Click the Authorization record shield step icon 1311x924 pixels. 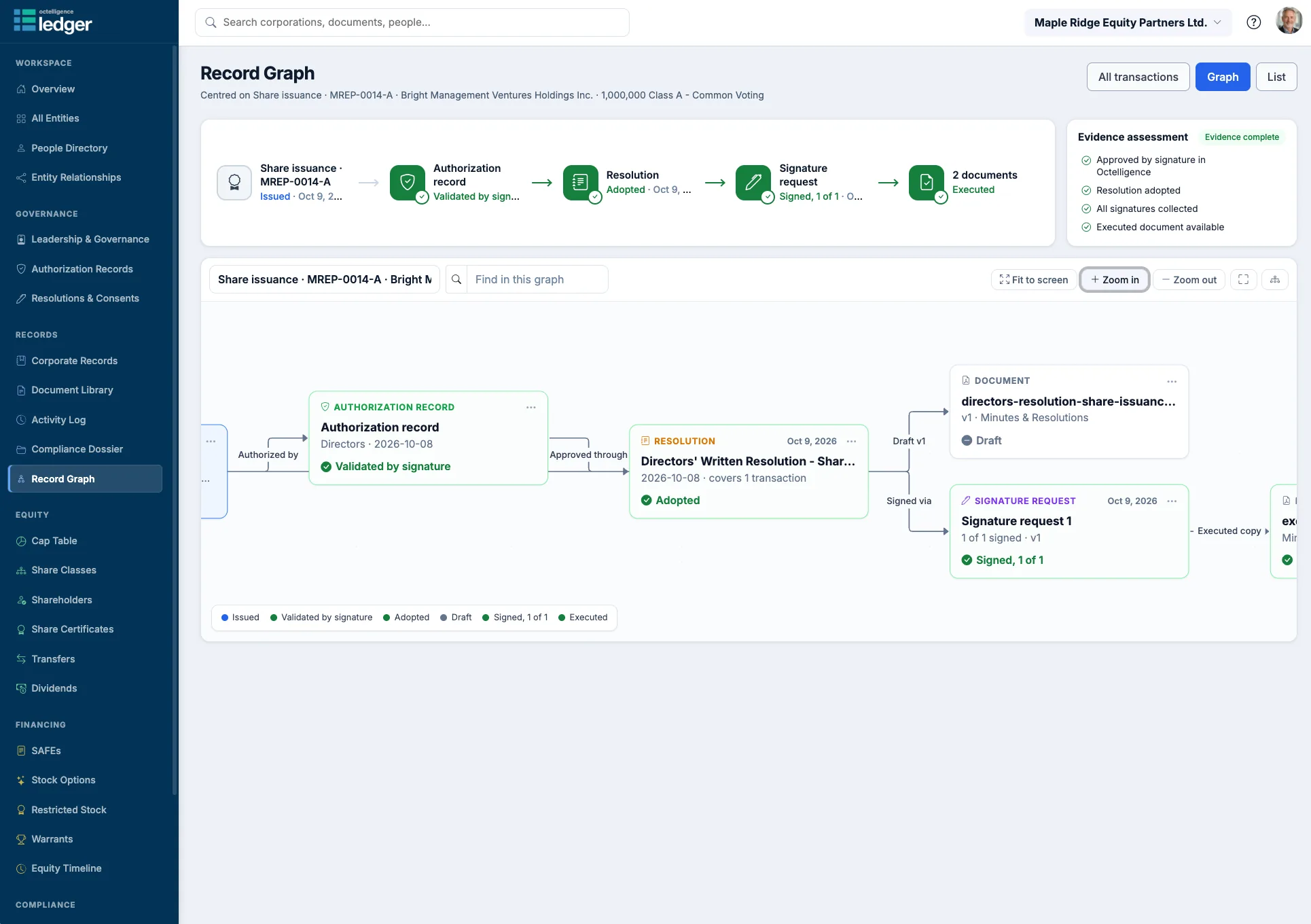[x=408, y=182]
